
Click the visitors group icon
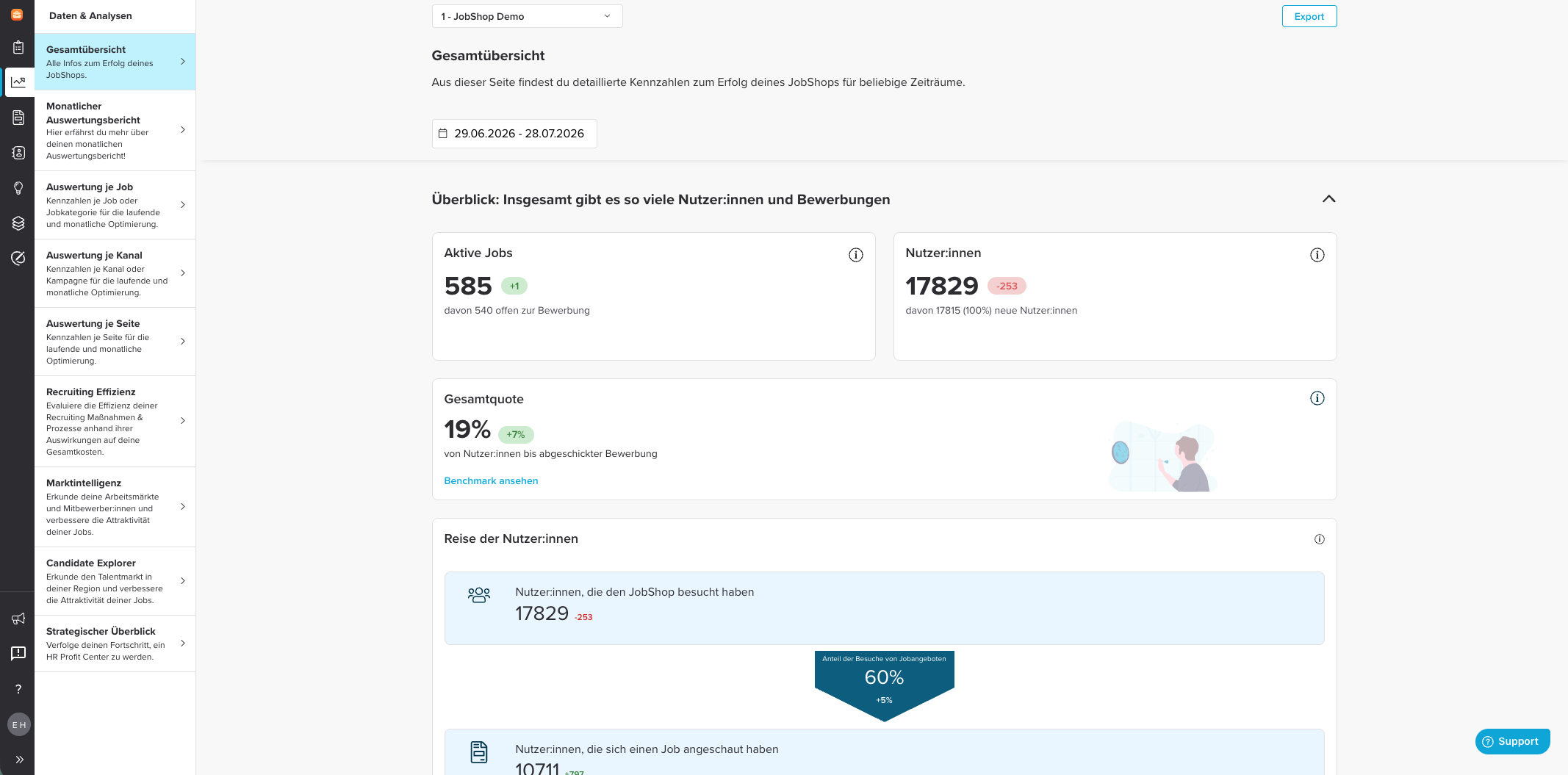tap(479, 595)
